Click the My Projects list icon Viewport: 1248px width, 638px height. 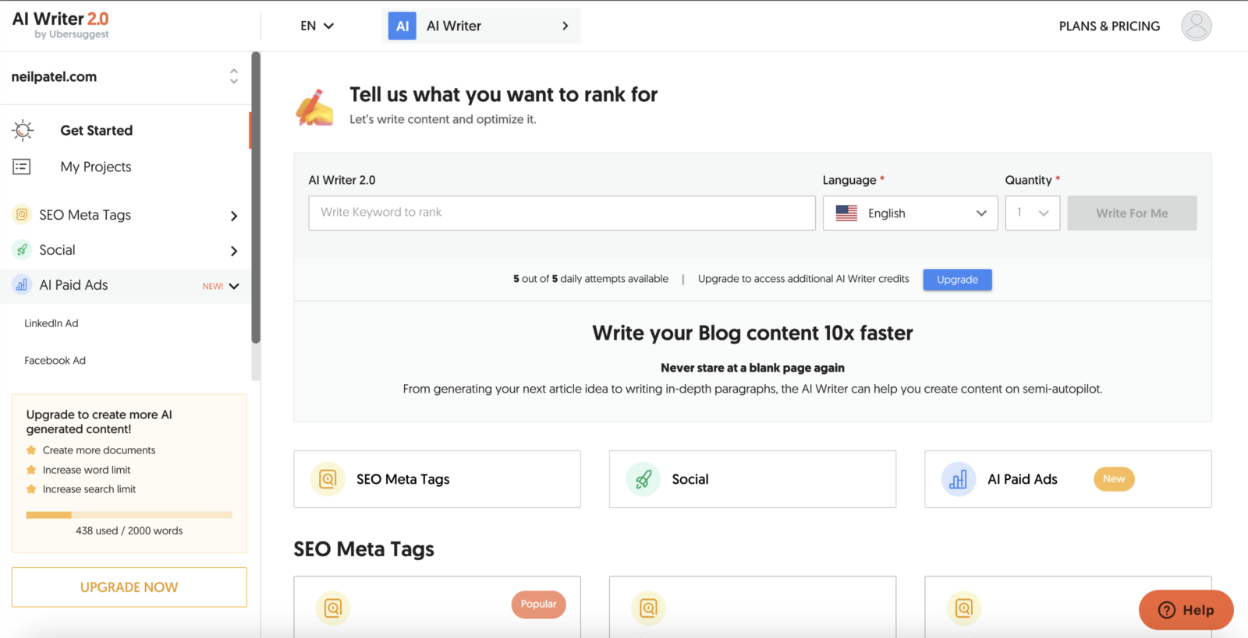point(21,167)
